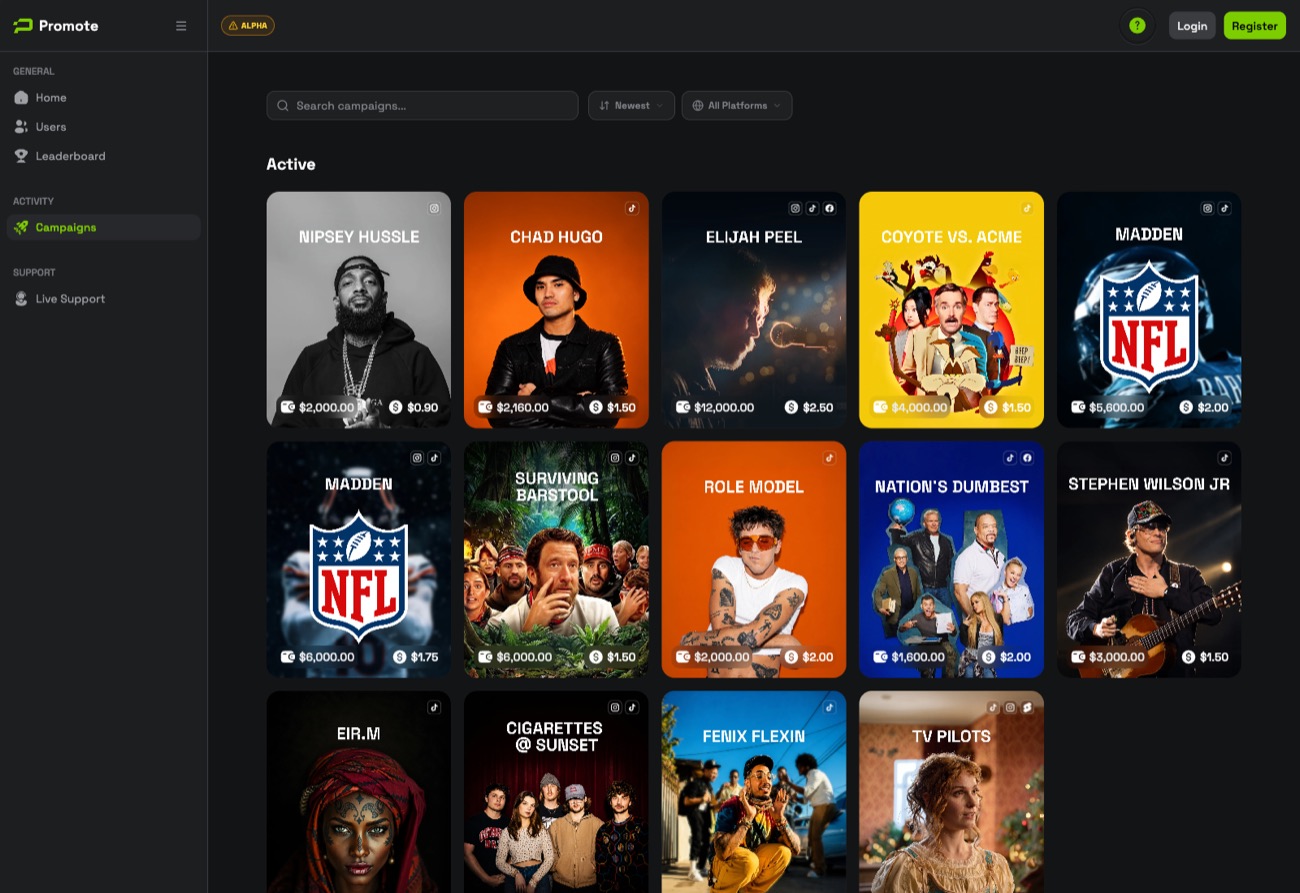This screenshot has height=893, width=1300.
Task: Click the Campaigns rocket icon
Action: [x=21, y=227]
